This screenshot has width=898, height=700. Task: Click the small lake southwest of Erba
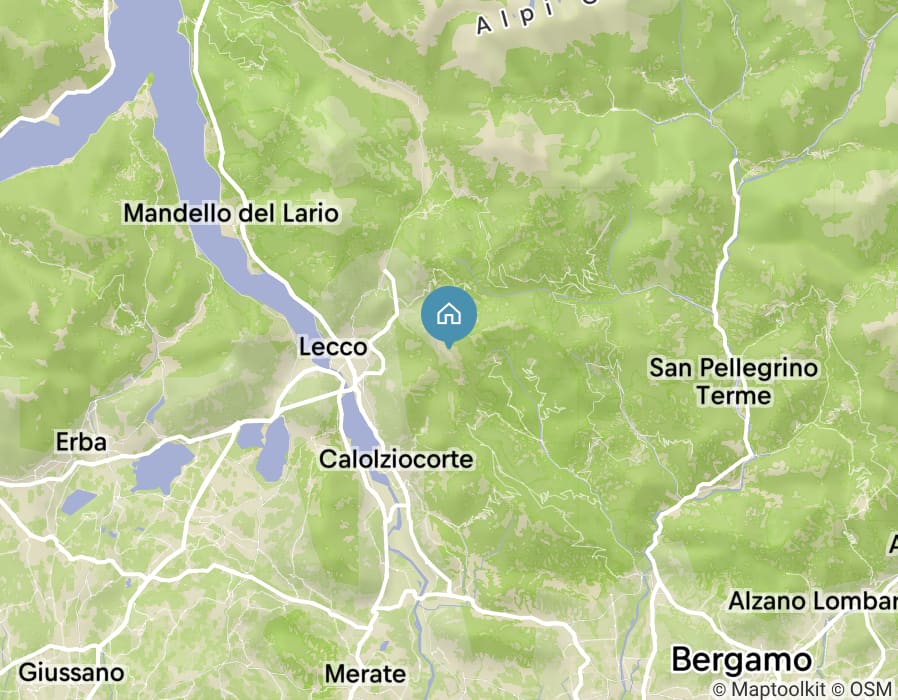(78, 501)
